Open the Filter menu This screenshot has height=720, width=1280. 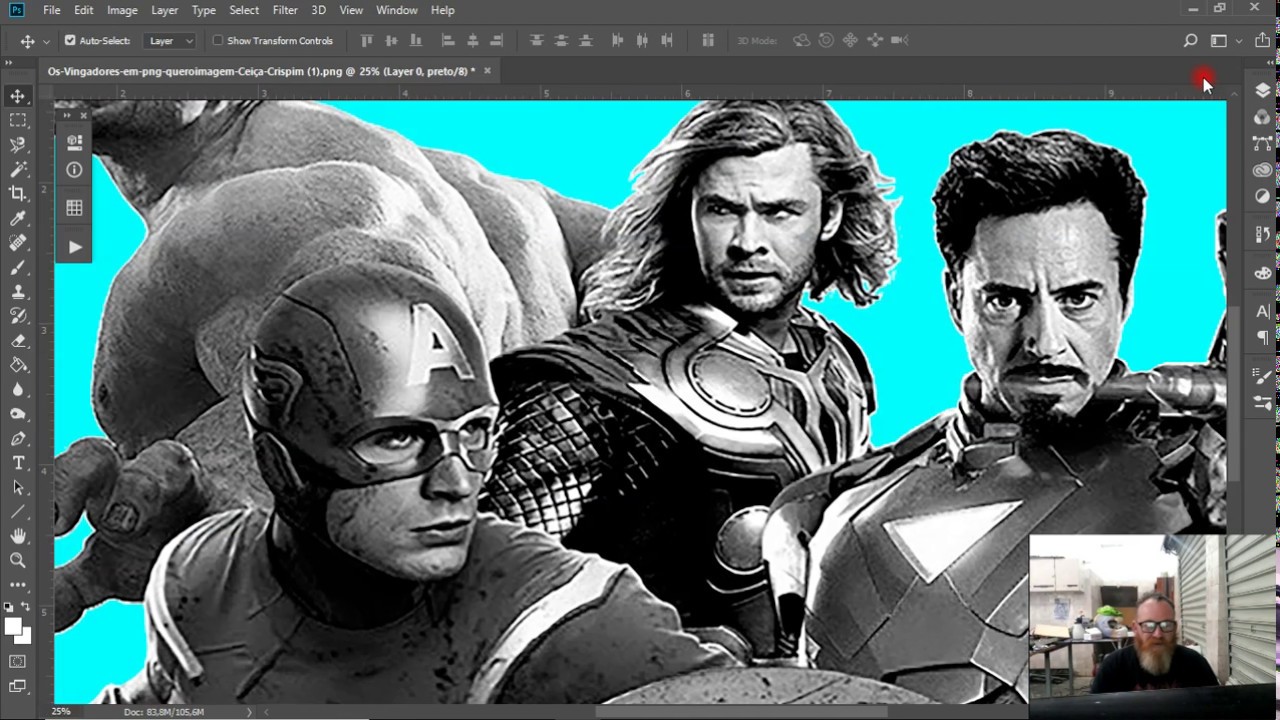coord(285,10)
